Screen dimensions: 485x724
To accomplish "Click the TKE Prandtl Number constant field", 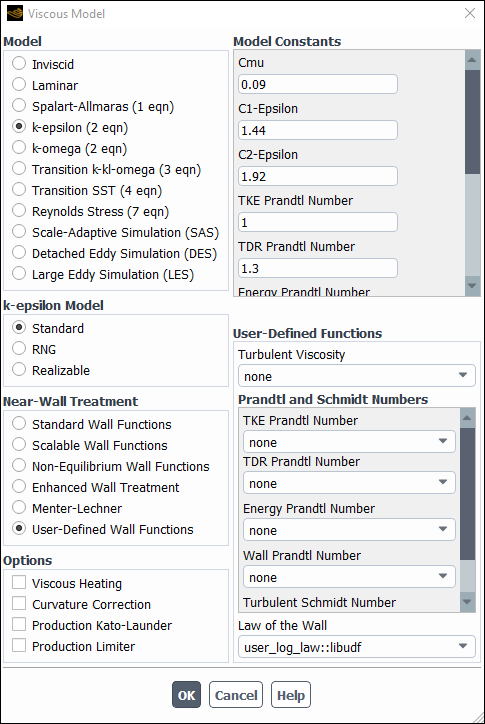I will 318,223.
